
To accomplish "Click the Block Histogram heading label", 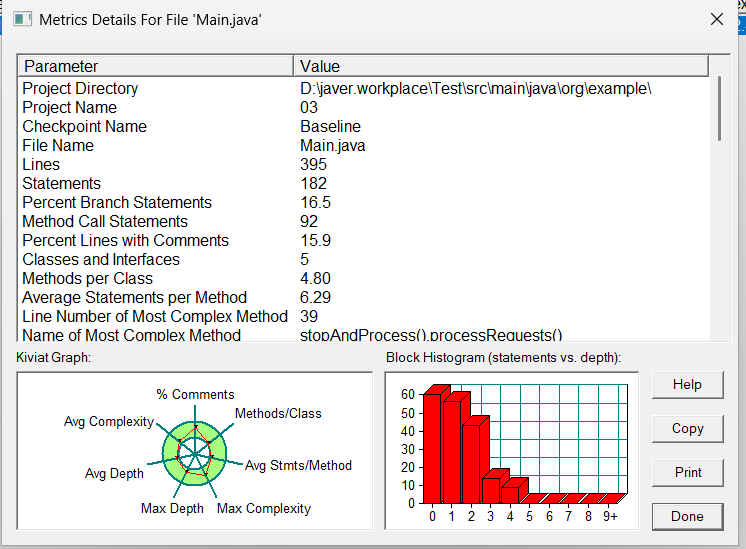I will tap(503, 358).
